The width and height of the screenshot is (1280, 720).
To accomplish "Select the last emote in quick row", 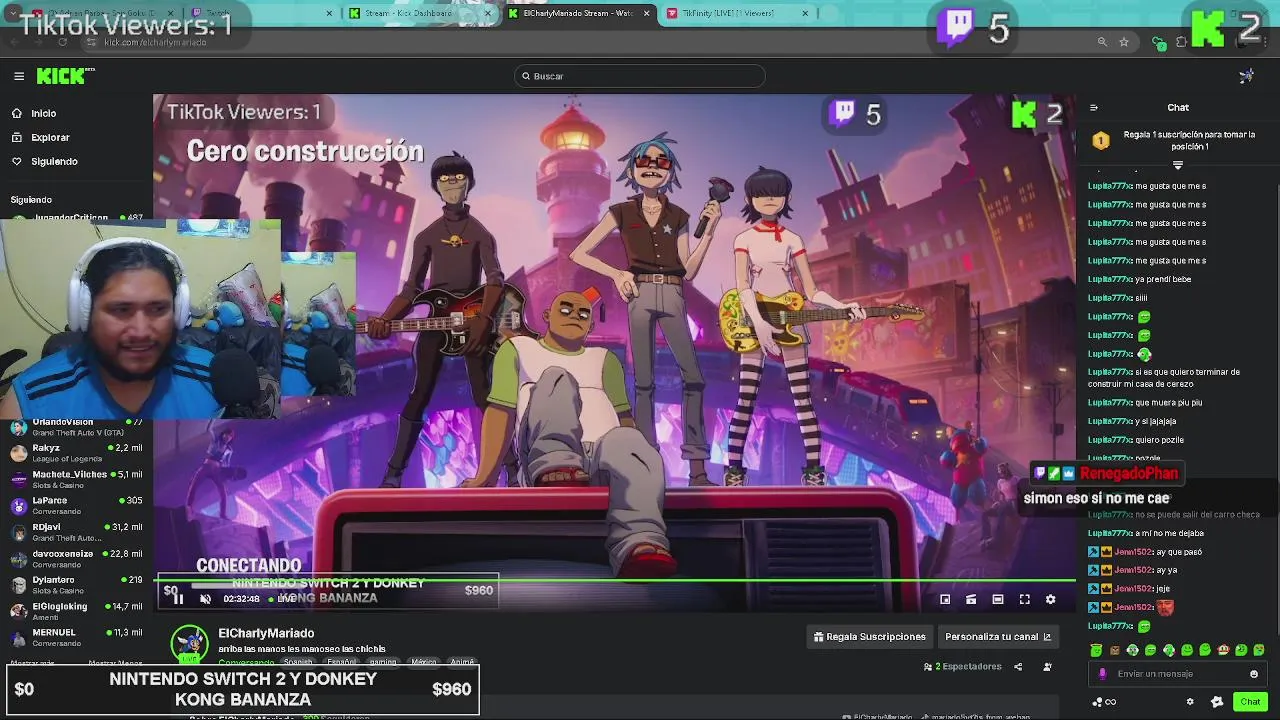I will point(1259,650).
